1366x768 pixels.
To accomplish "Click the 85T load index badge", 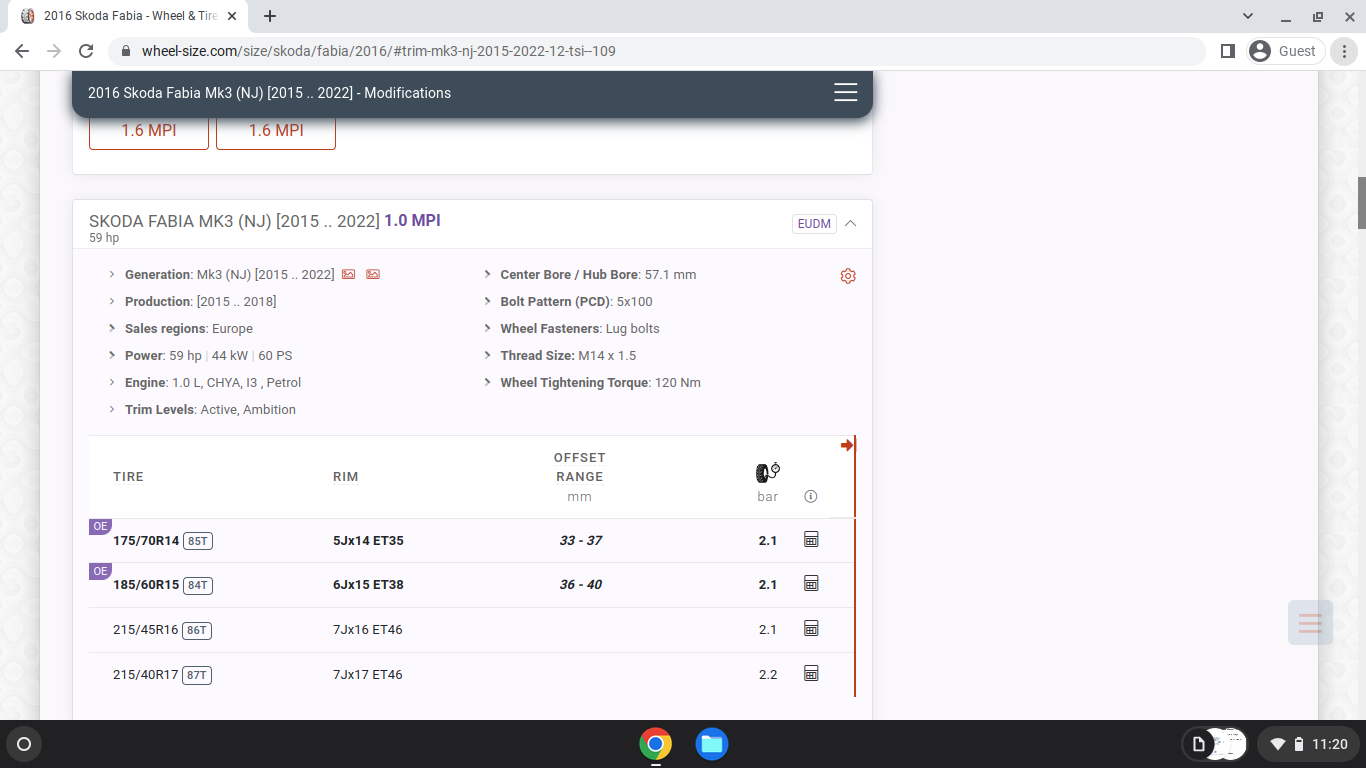I will [198, 541].
